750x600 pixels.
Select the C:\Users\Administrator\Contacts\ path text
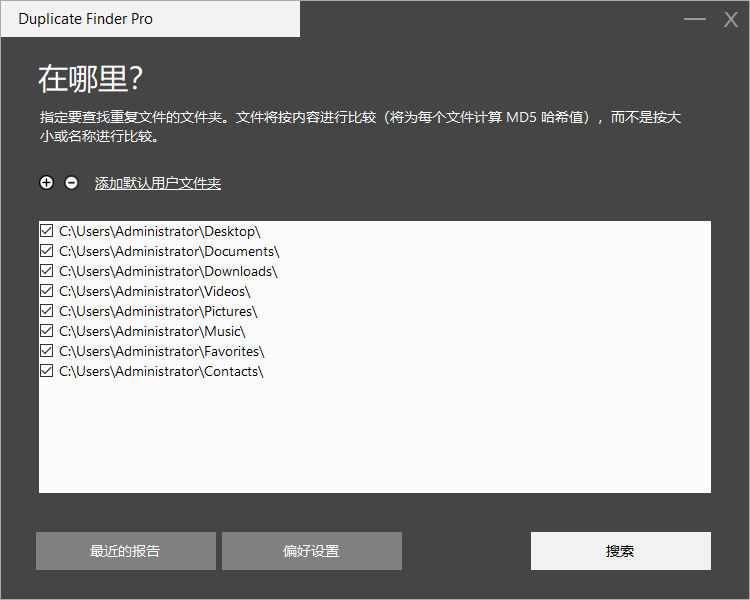(x=161, y=372)
